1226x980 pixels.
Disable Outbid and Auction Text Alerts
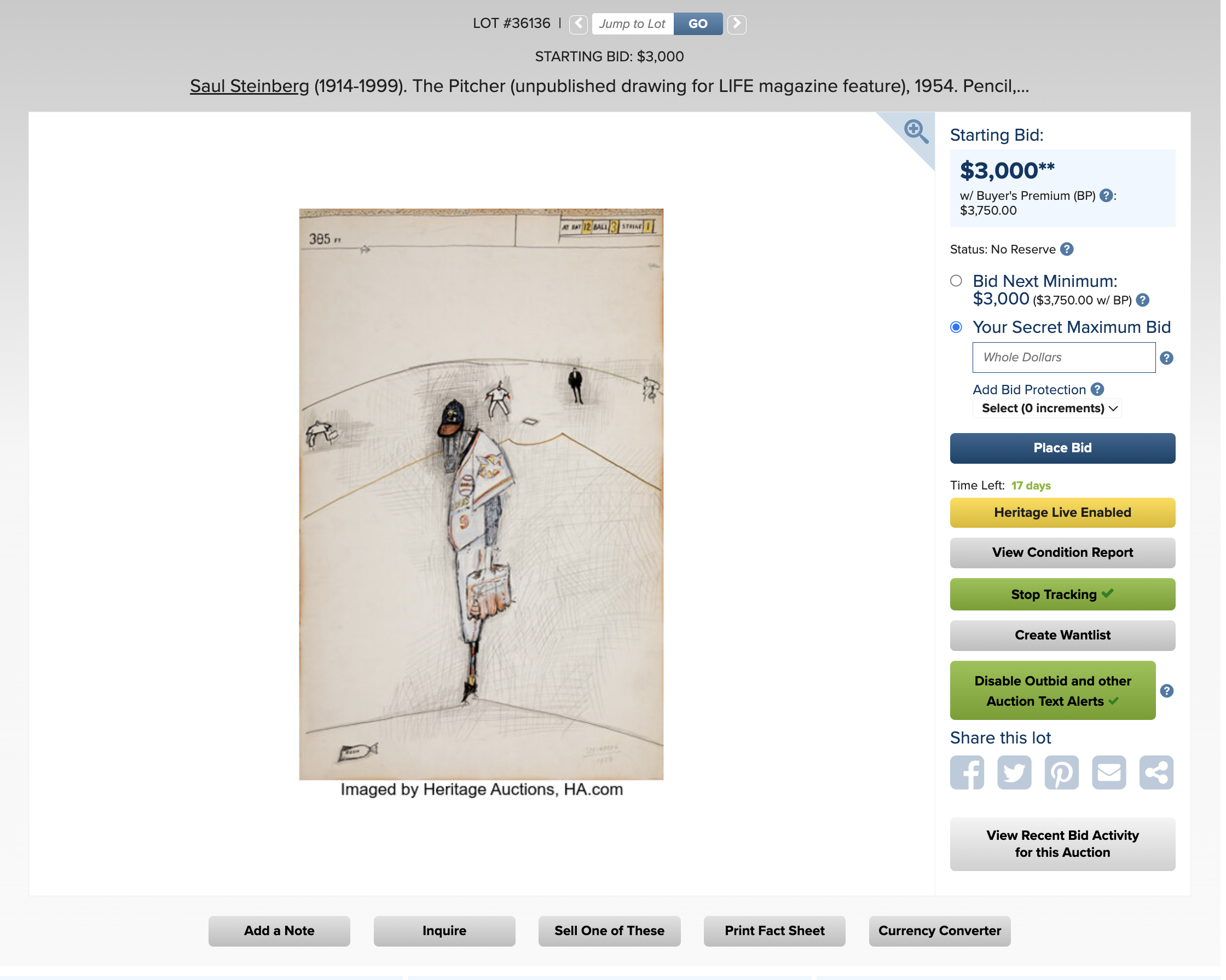[1052, 690]
